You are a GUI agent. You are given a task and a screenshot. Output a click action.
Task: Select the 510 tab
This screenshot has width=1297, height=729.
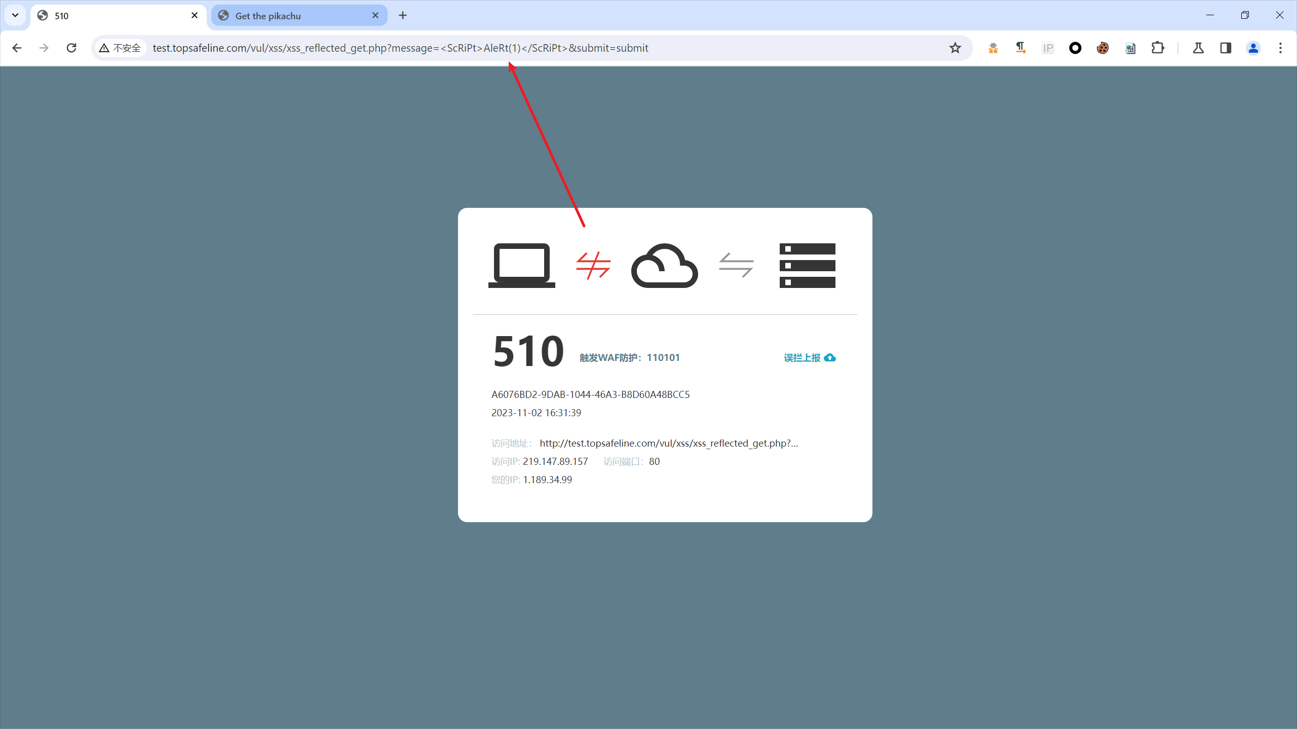(x=110, y=16)
